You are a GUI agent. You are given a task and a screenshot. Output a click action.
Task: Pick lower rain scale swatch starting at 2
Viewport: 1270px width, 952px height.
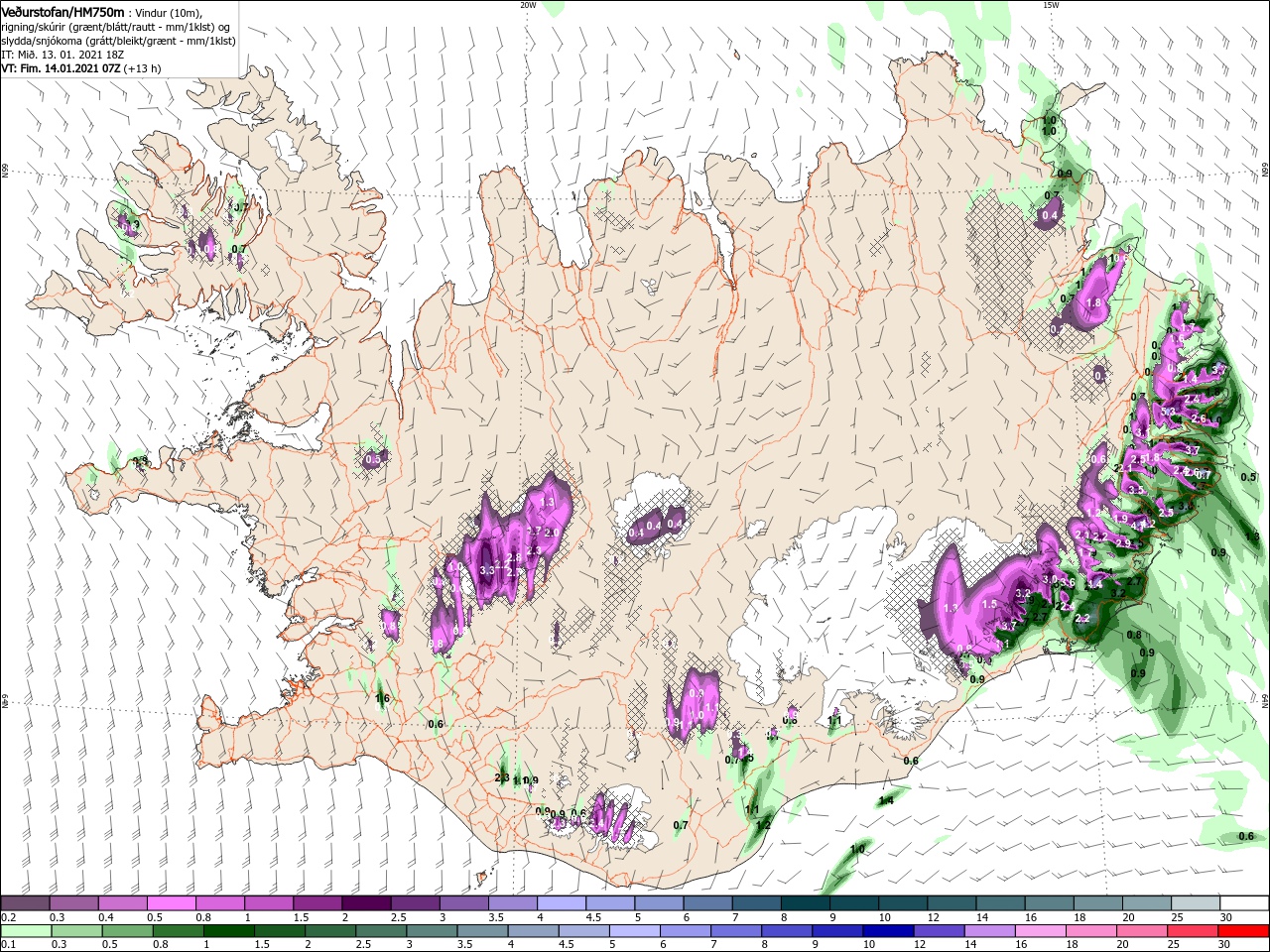[x=330, y=931]
